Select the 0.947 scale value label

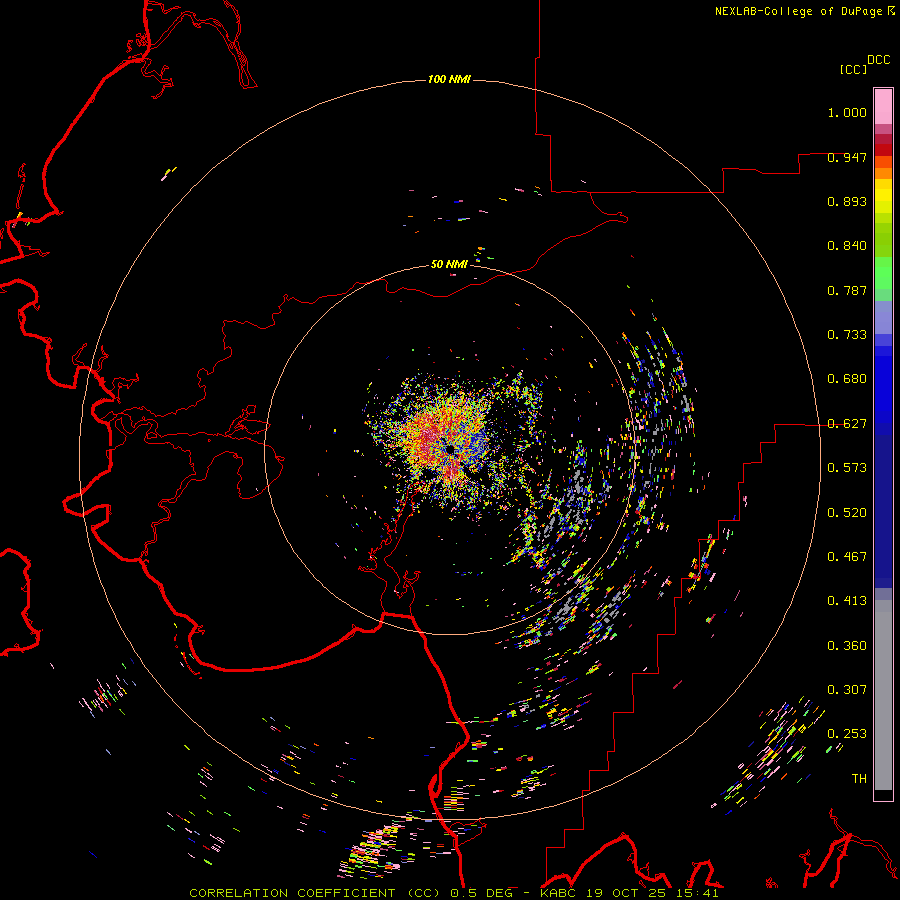[x=847, y=157]
